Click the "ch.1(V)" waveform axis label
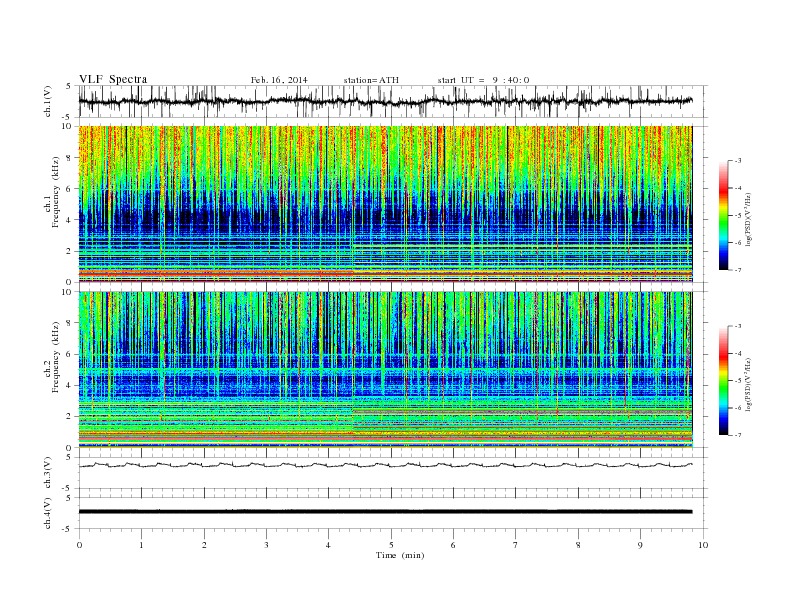The width and height of the screenshot is (792, 612). pyautogui.click(x=48, y=101)
